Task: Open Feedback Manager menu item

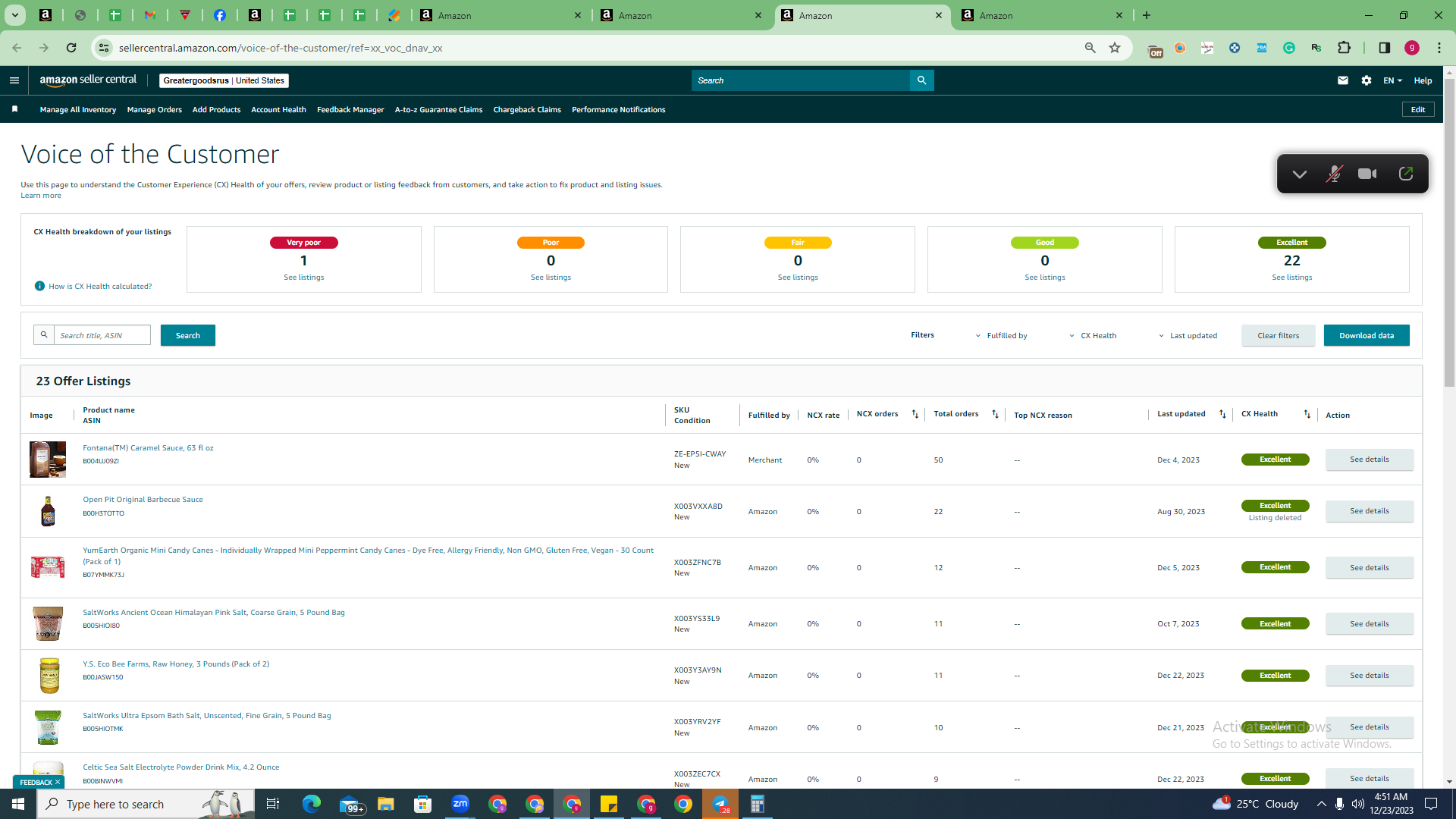Action: point(350,109)
